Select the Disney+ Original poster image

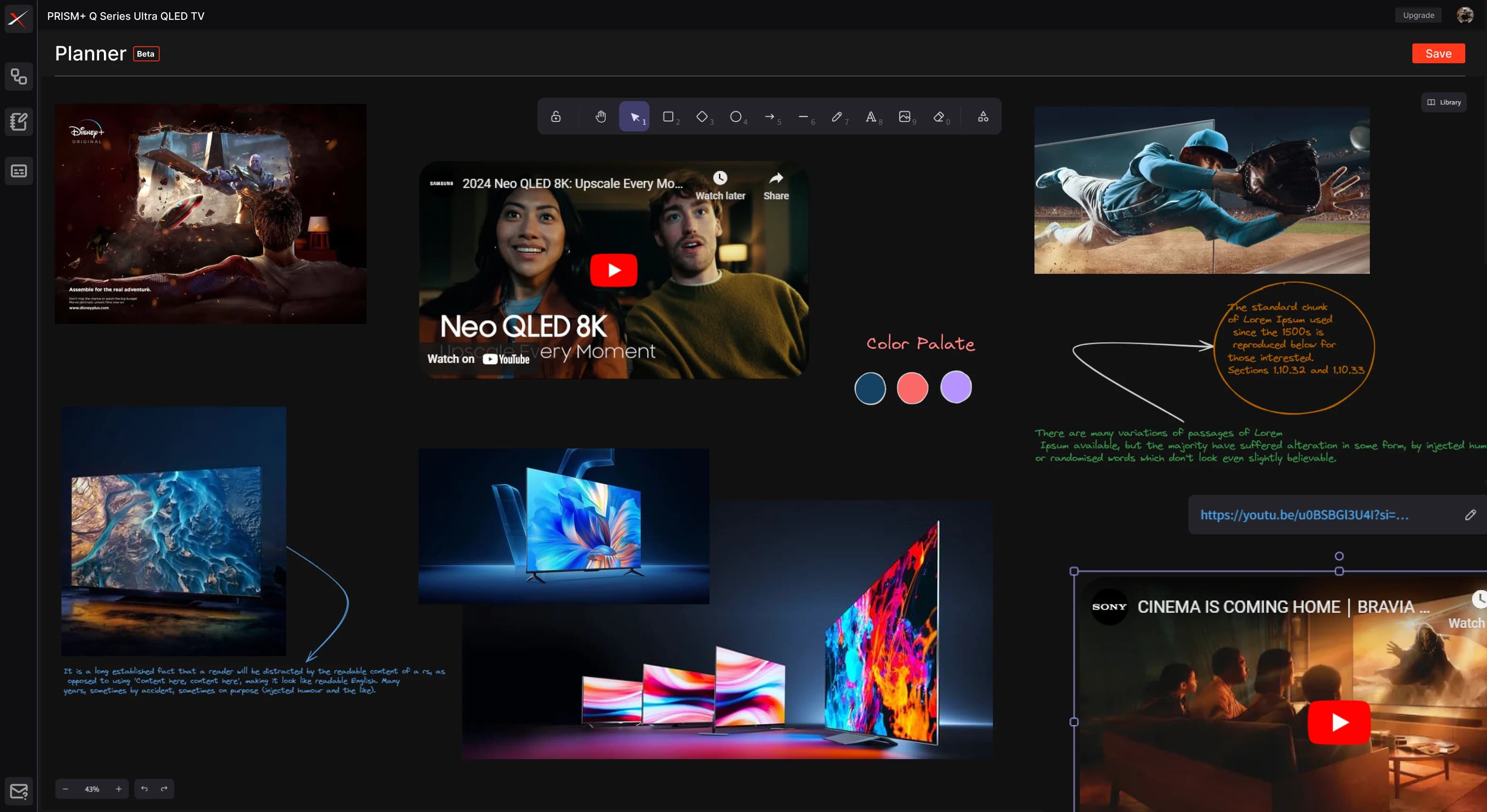(x=210, y=213)
